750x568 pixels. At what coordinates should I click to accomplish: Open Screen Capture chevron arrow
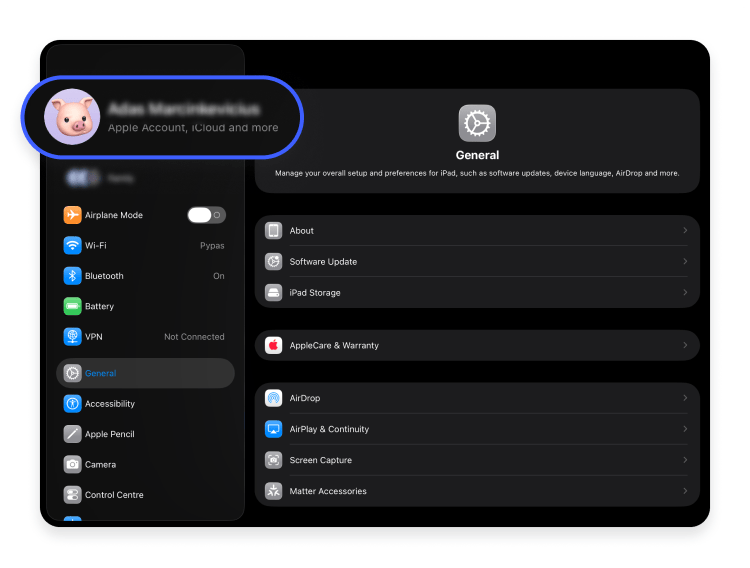685,460
